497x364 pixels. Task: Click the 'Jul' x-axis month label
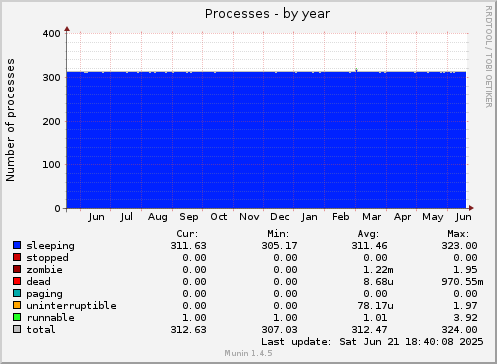(x=126, y=217)
